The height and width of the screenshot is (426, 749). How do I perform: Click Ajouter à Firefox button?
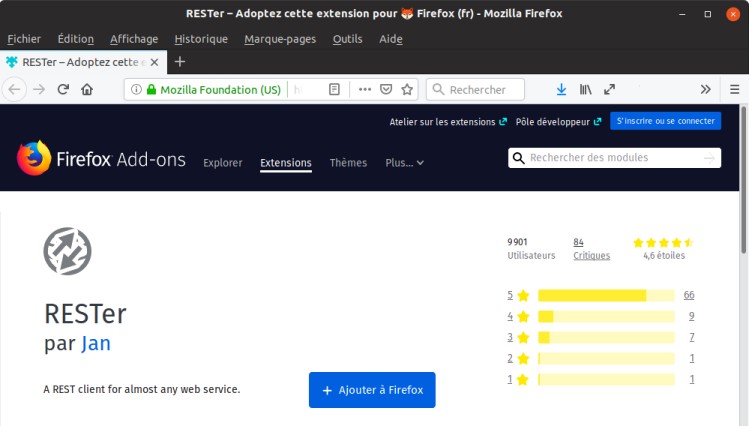[372, 390]
